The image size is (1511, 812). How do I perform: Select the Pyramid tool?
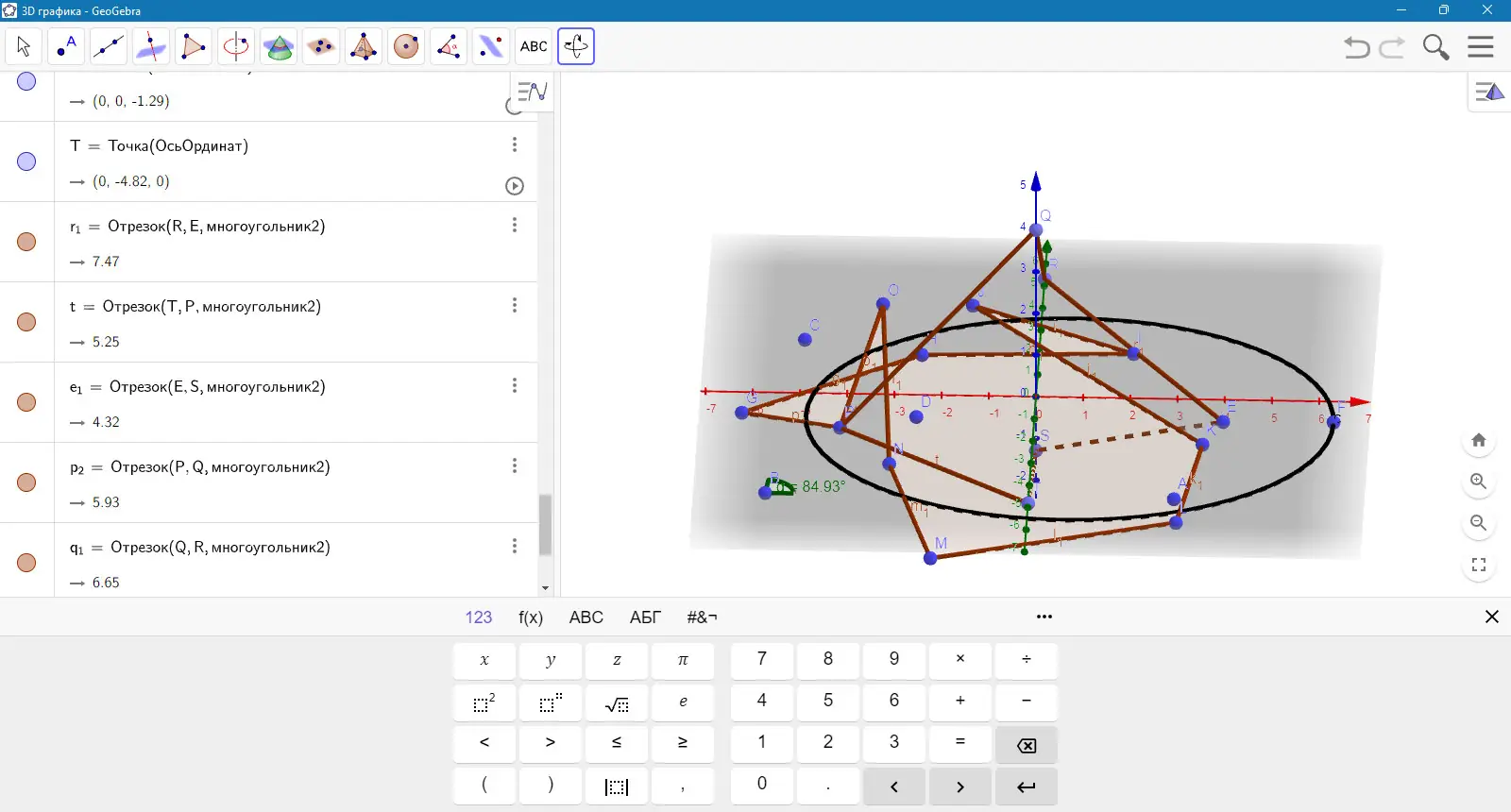(x=364, y=46)
